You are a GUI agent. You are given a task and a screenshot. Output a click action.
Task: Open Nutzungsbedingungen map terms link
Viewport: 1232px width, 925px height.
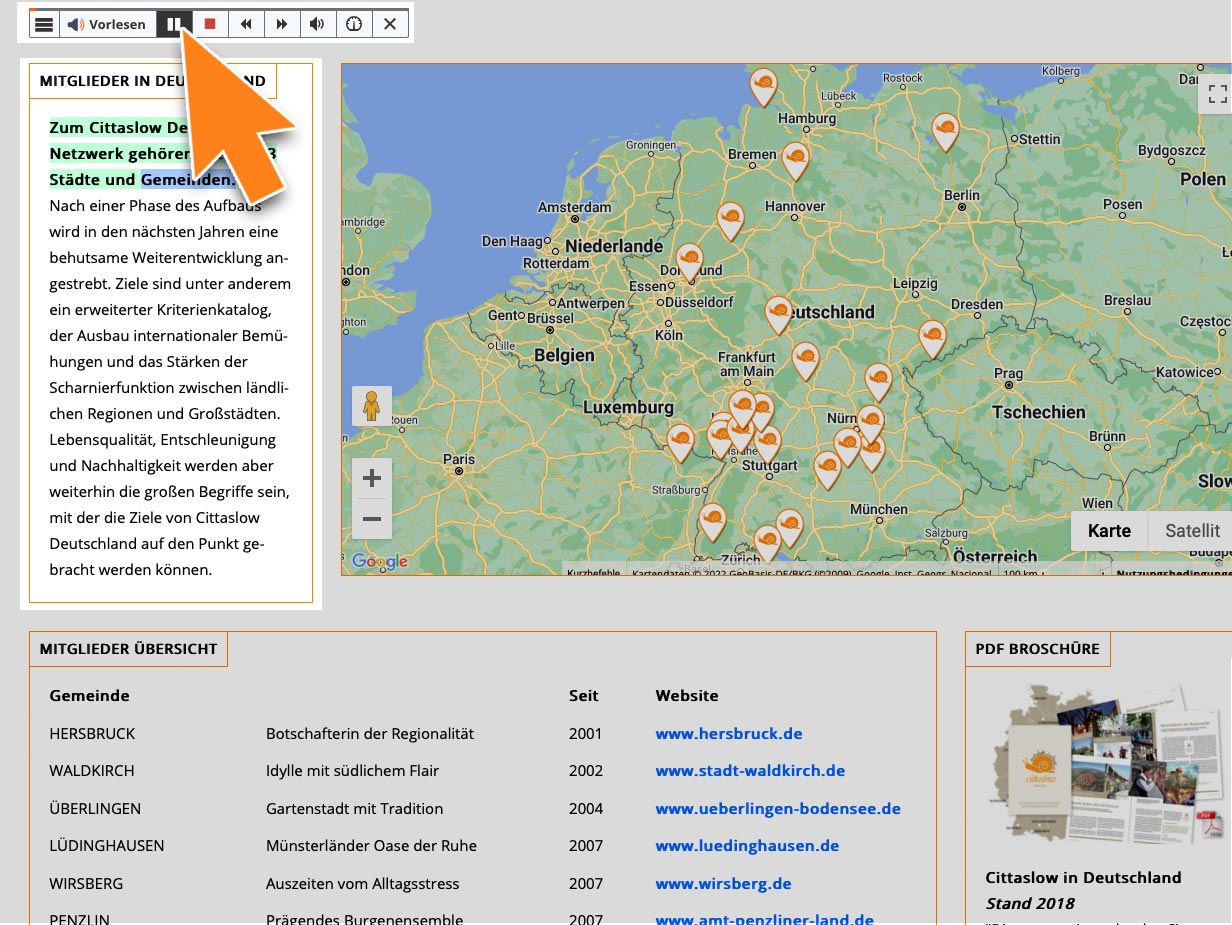click(1173, 573)
